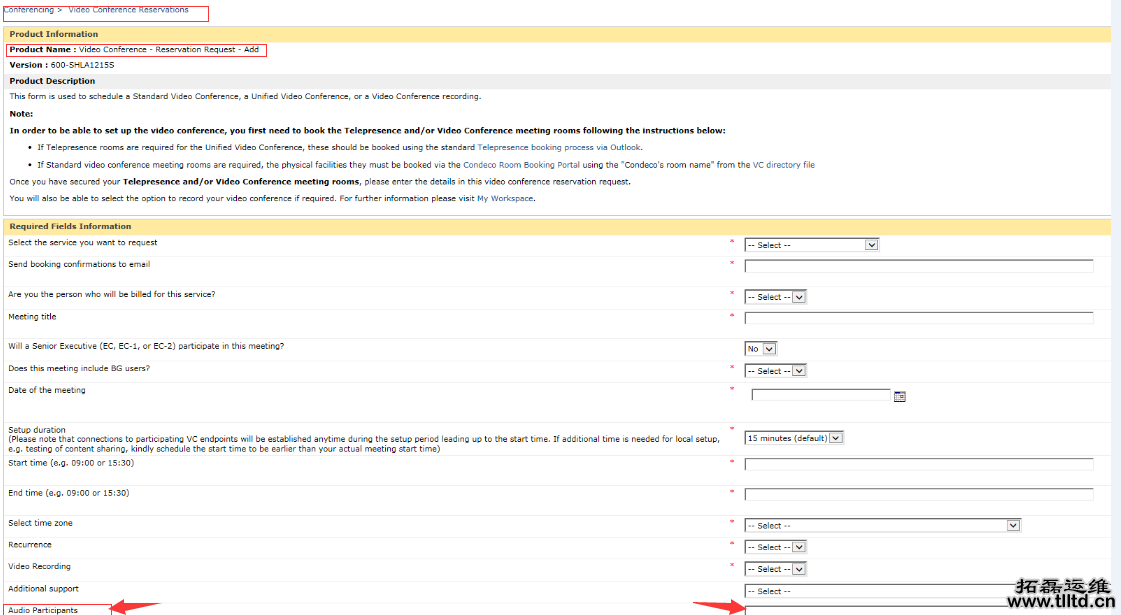Open the billed person dropdown
Screen dimensions: 1121x615
tap(775, 297)
